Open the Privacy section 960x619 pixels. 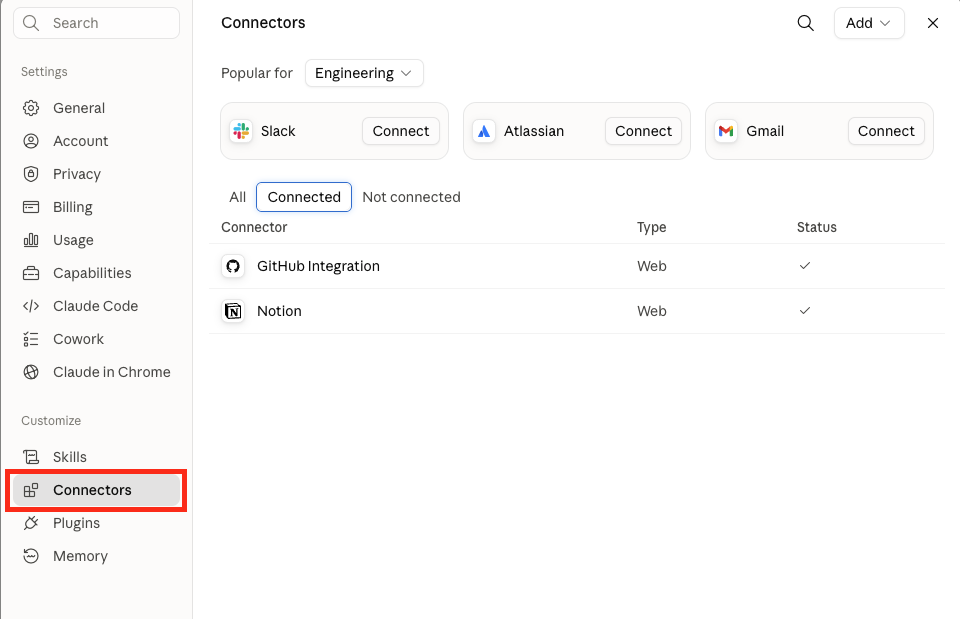click(96, 174)
